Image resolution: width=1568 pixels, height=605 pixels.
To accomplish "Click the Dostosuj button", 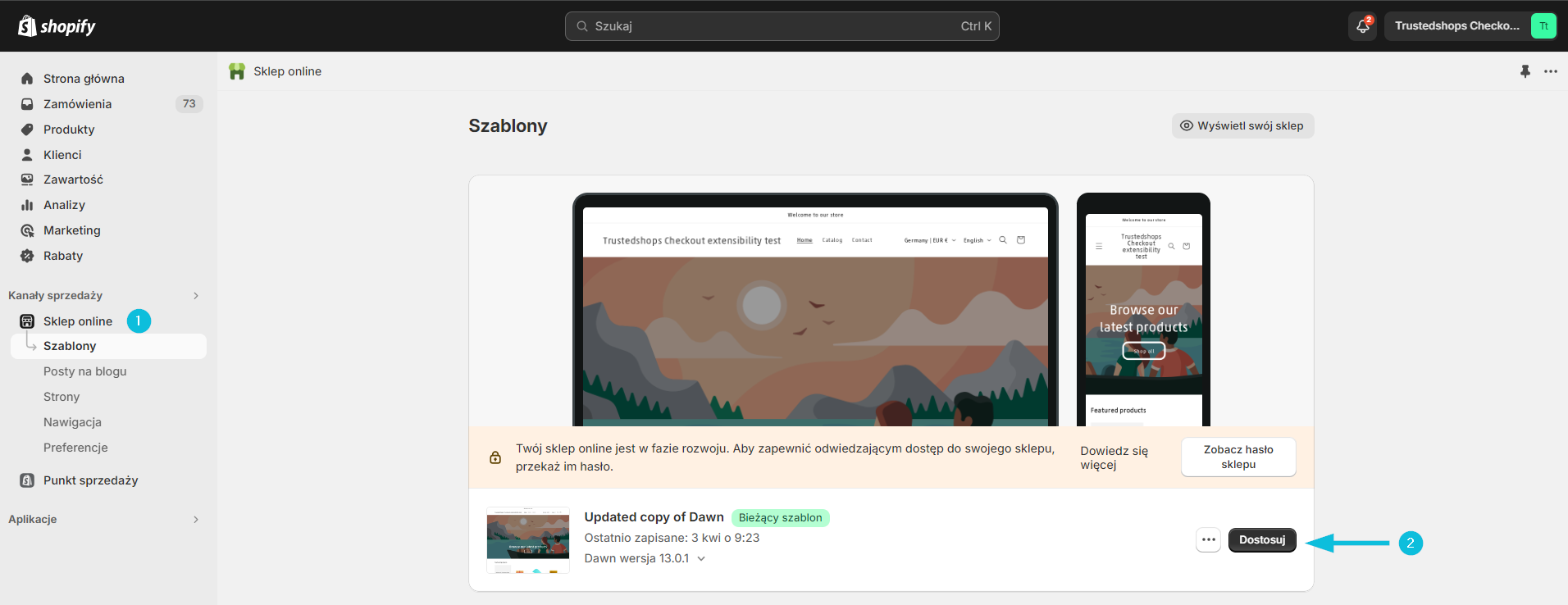I will tap(1261, 540).
